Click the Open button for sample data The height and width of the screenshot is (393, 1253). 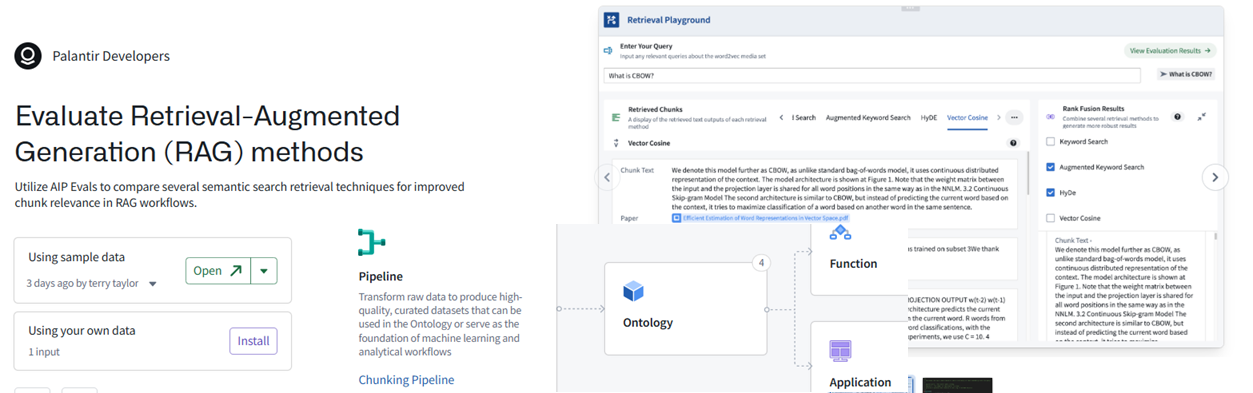tap(218, 270)
